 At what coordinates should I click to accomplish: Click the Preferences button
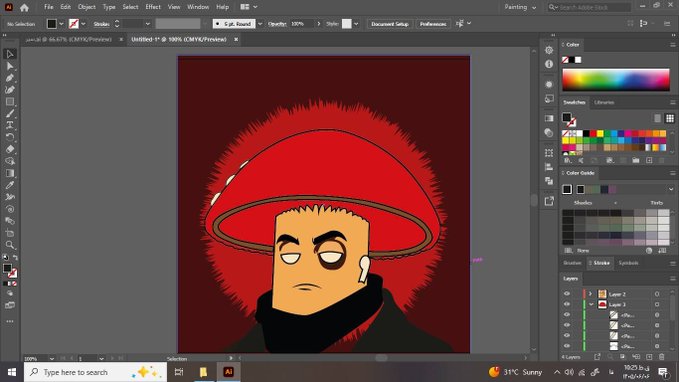click(433, 24)
